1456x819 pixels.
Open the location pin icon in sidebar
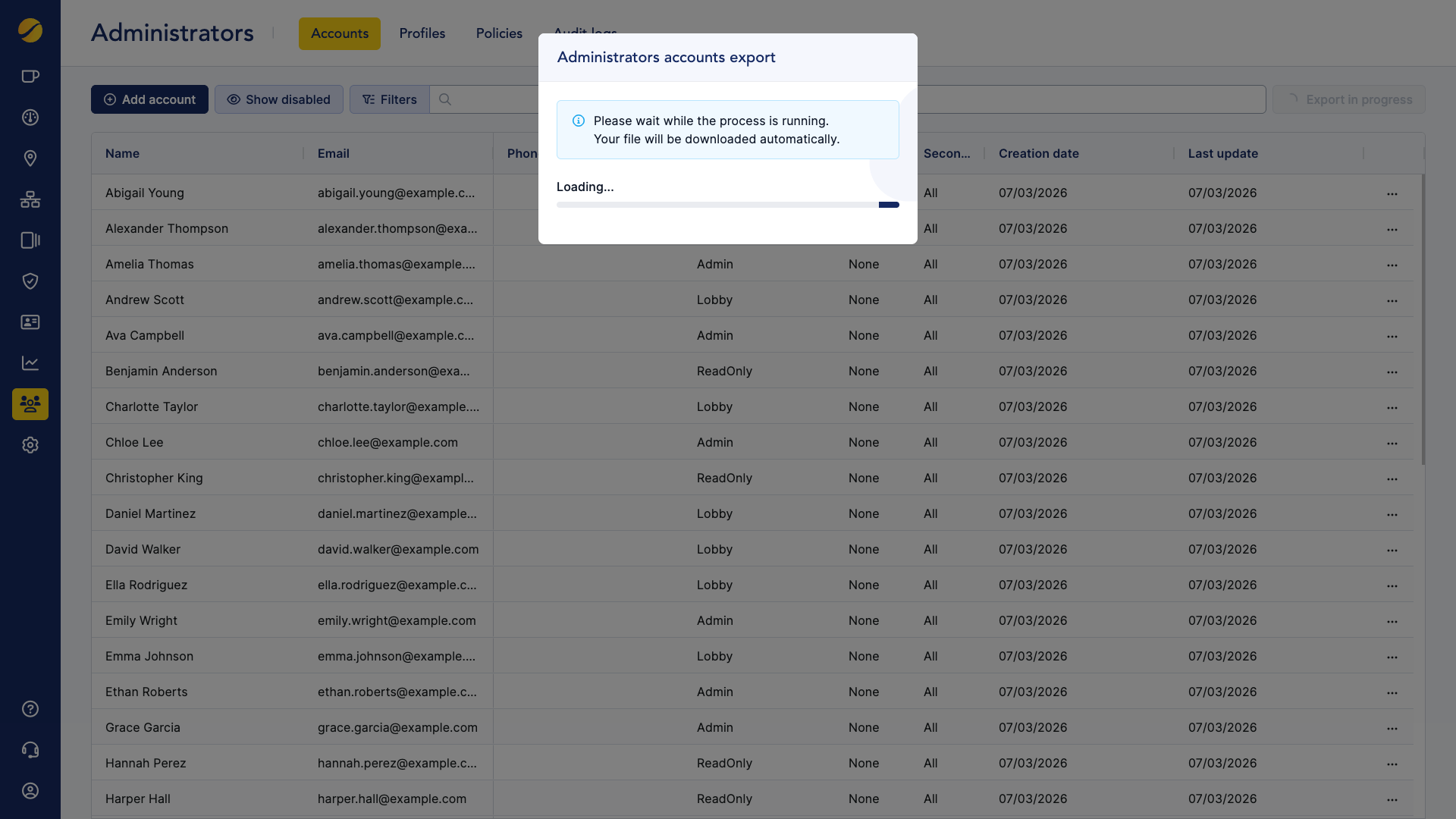pos(30,158)
